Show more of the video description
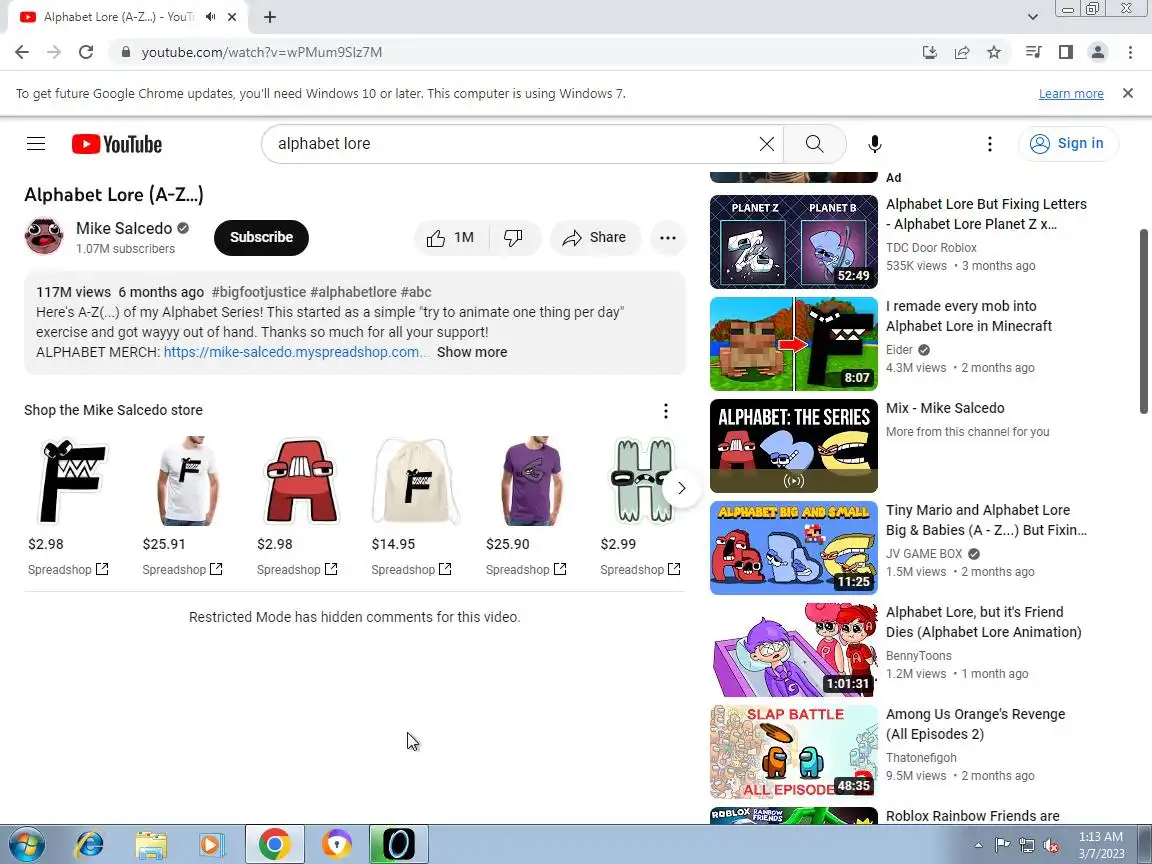Screen dimensions: 1152x864 (x=472, y=352)
